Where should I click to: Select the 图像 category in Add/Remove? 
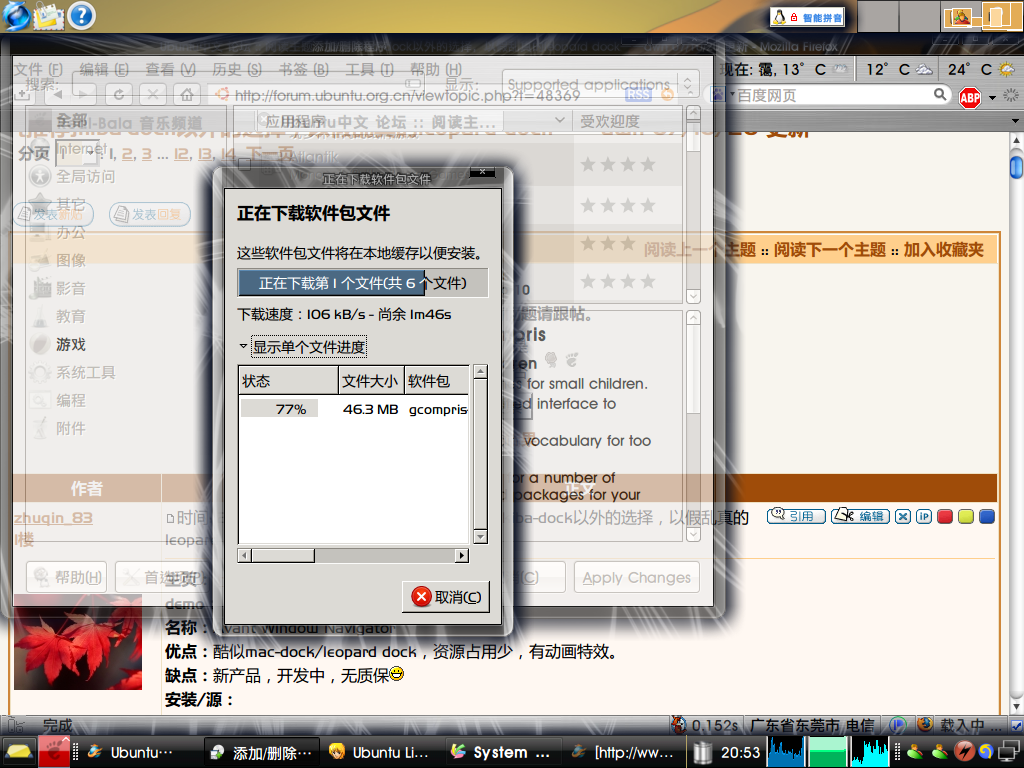tap(58, 260)
